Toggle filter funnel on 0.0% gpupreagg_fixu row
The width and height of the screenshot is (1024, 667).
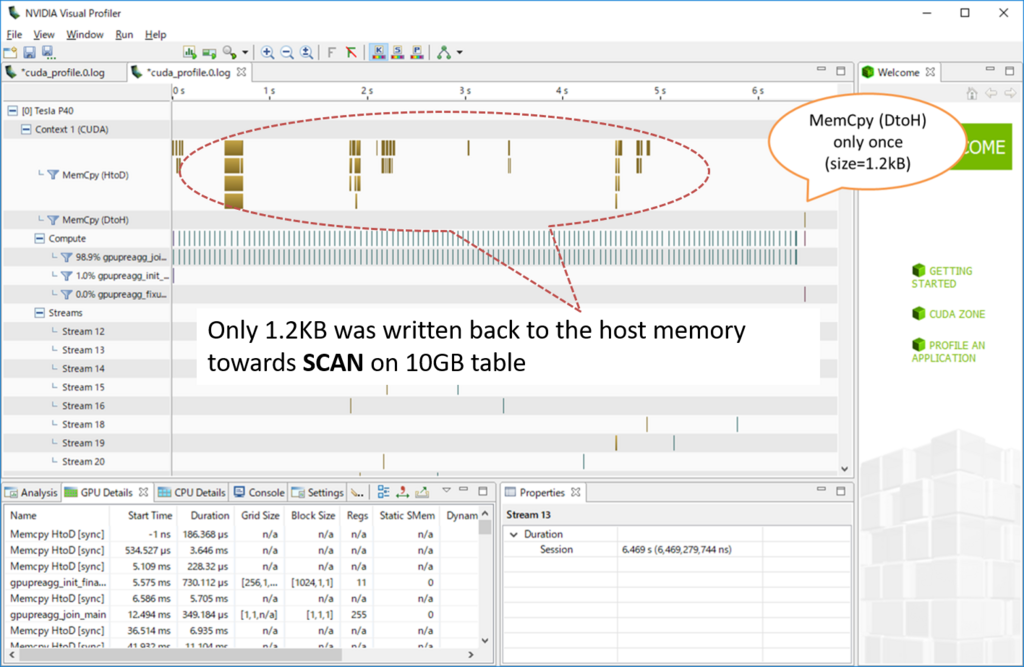pyautogui.click(x=66, y=295)
